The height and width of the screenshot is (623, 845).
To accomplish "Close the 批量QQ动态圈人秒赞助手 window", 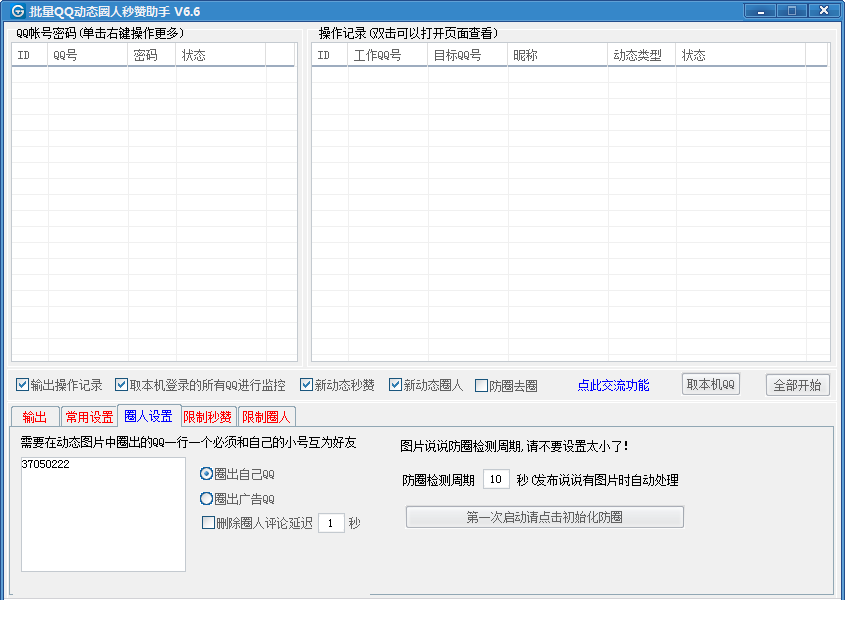I will 823,10.
